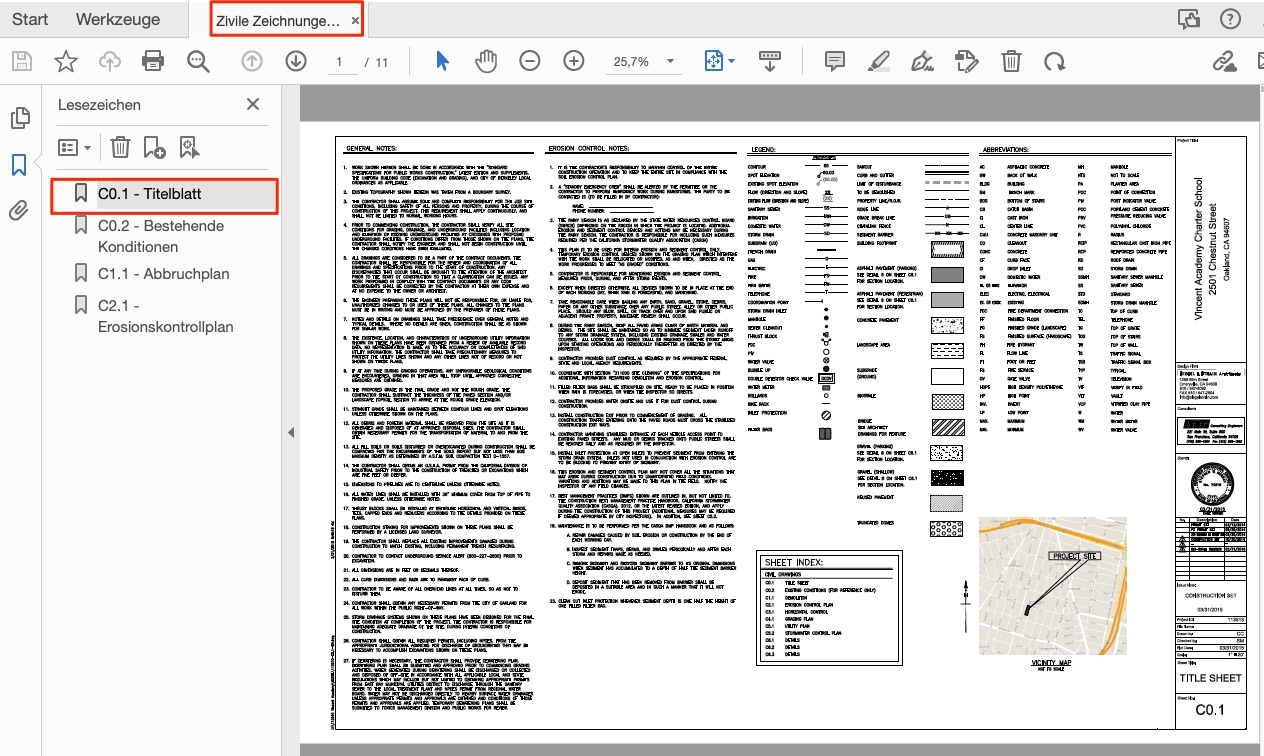Zoom out with the minus button
Screen dimensions: 1264x756
click(530, 62)
